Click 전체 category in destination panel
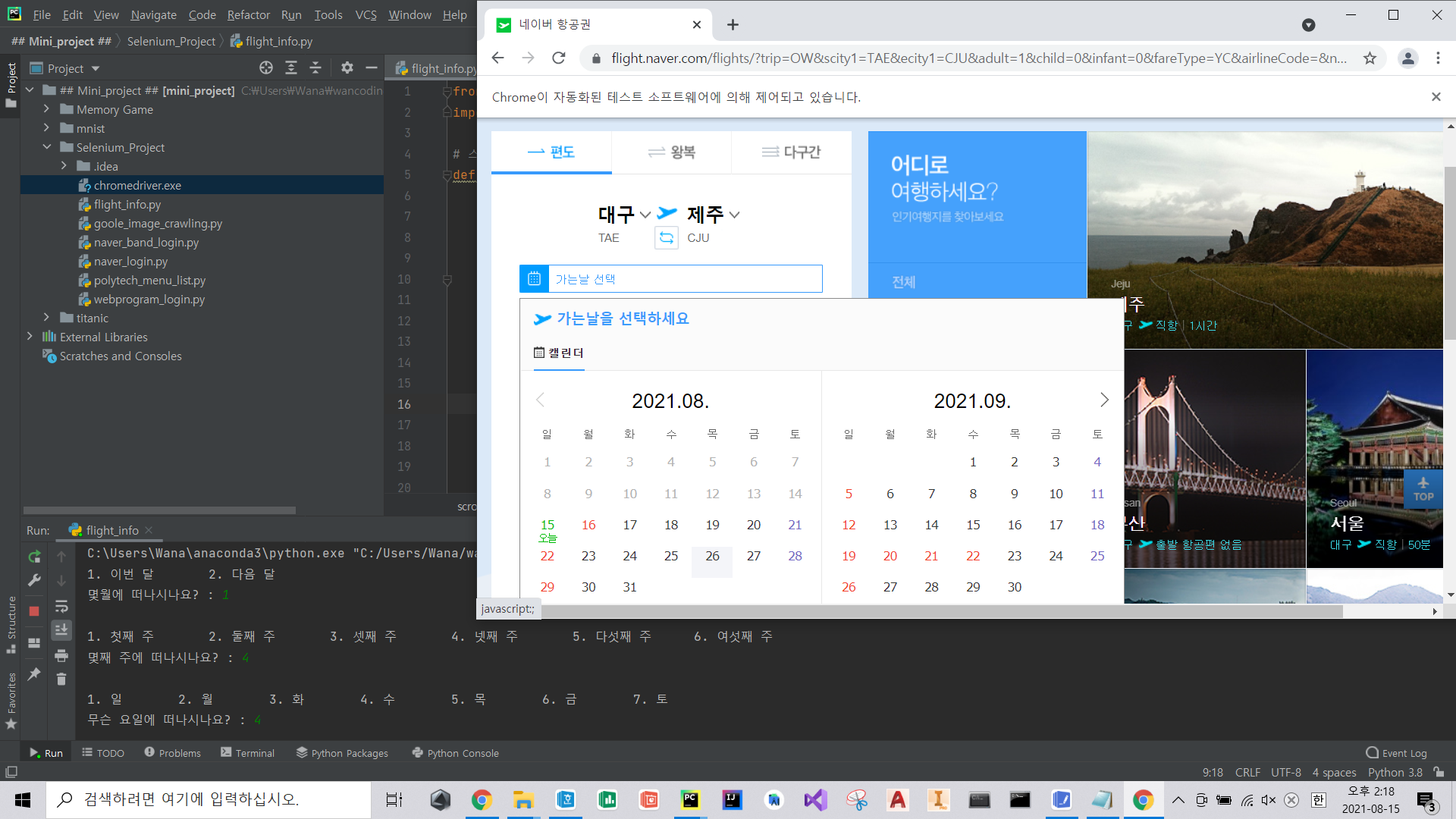 click(x=903, y=282)
